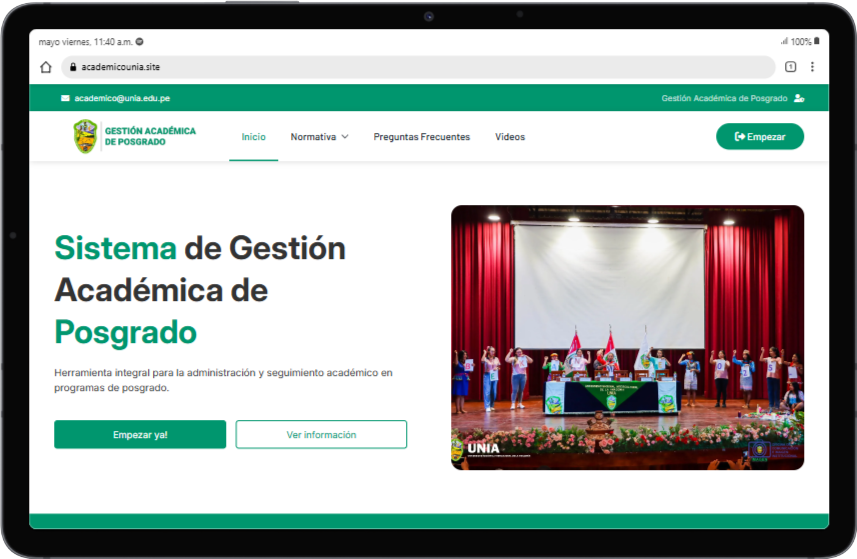The image size is (857, 559).
Task: Open the browser tab switcher icon
Action: (790, 67)
